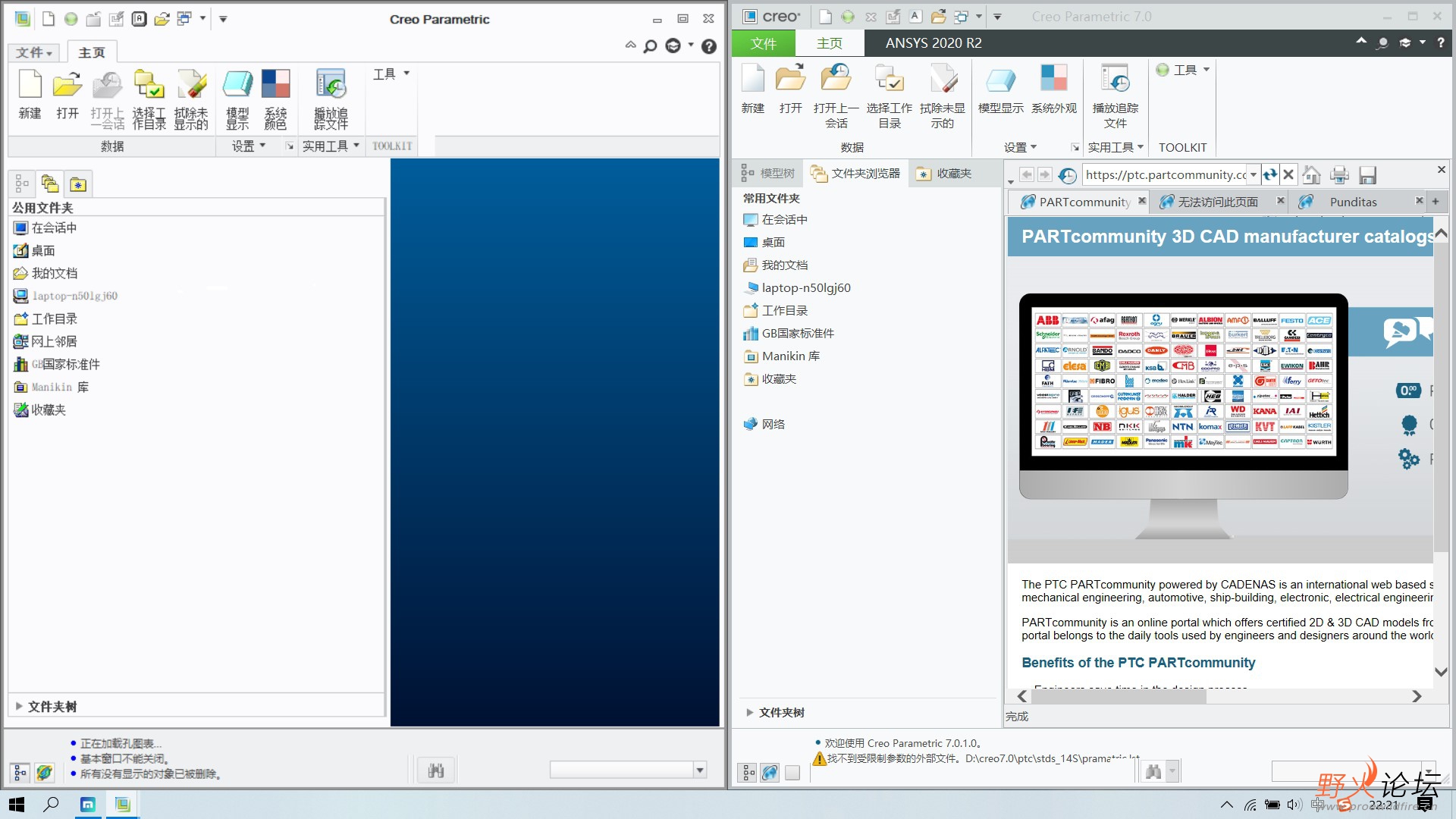1456x819 pixels.
Task: Toggle navigator display in left Creo status bar
Action: point(20,773)
